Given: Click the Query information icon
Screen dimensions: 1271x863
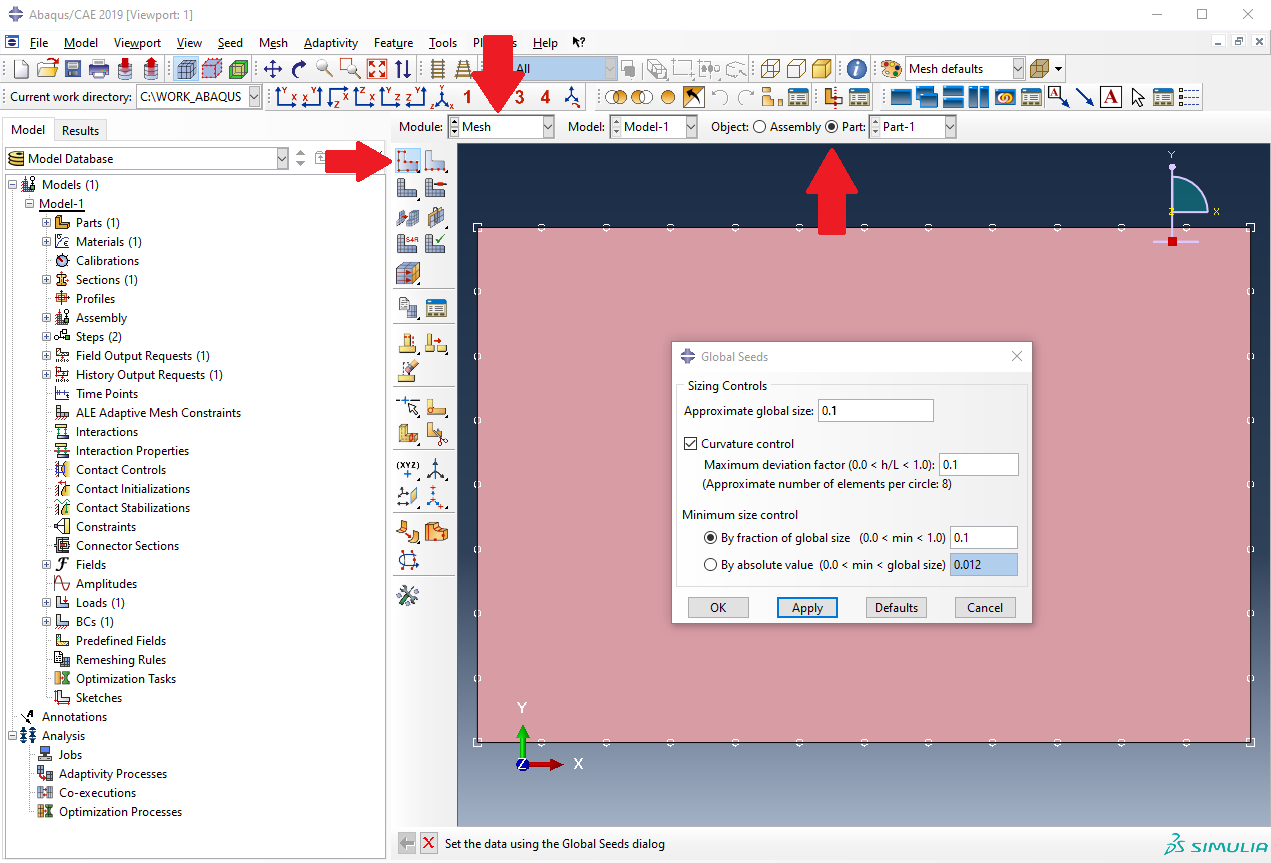Looking at the screenshot, I should [856, 69].
